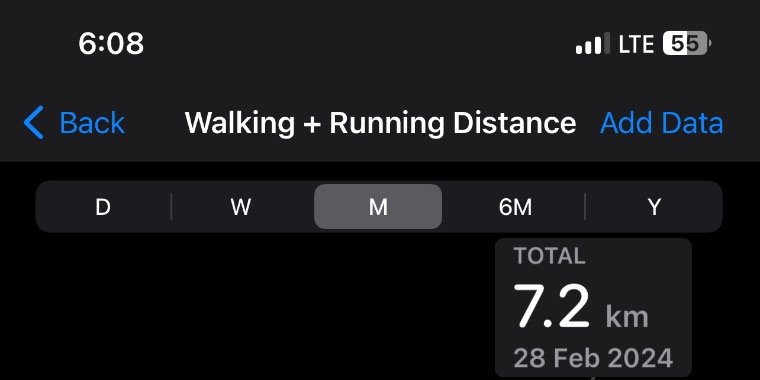Select the M monthly range

pos(378,206)
